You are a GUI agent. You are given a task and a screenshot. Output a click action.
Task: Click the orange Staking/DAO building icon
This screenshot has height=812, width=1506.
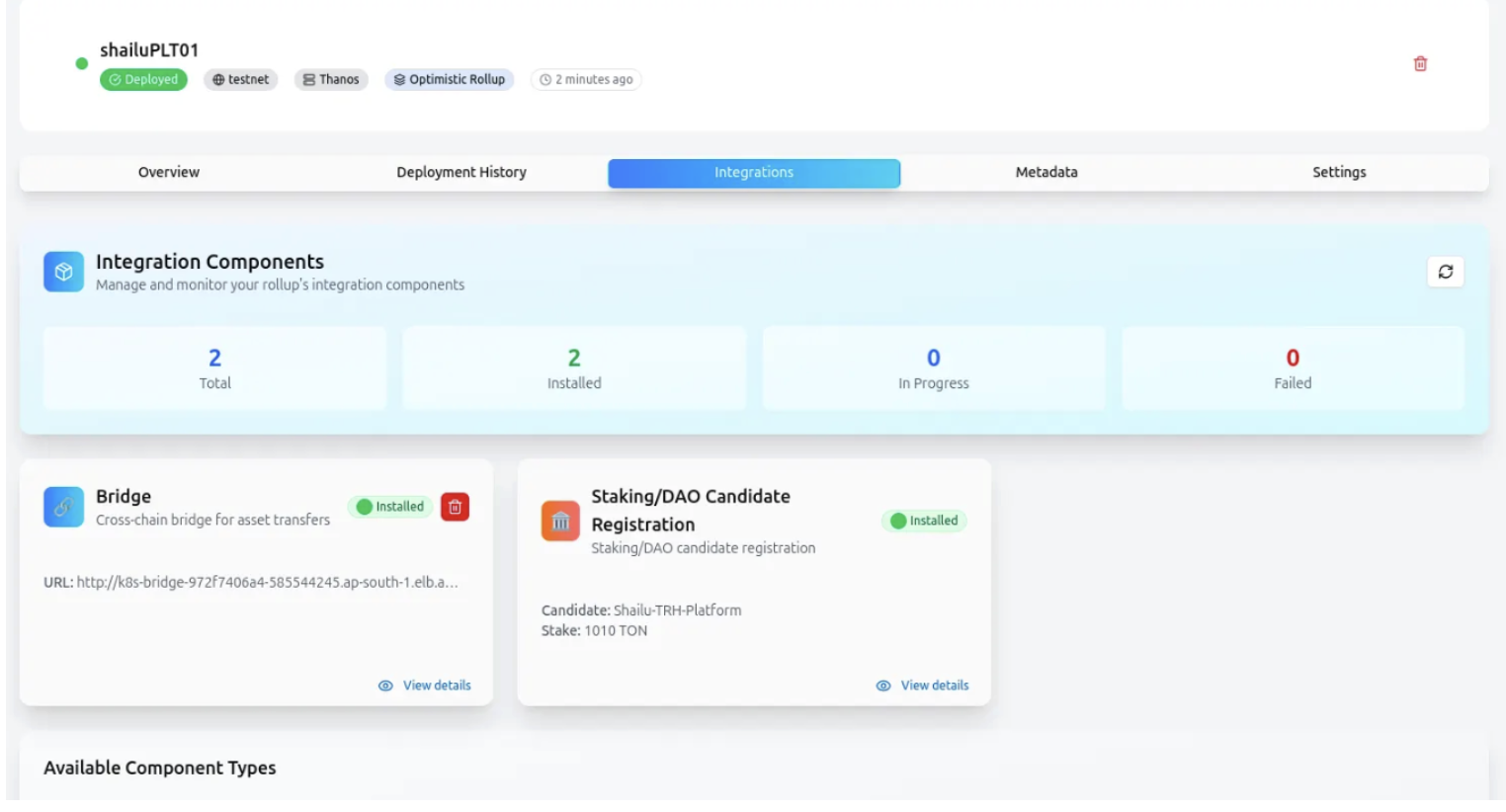[x=560, y=522]
